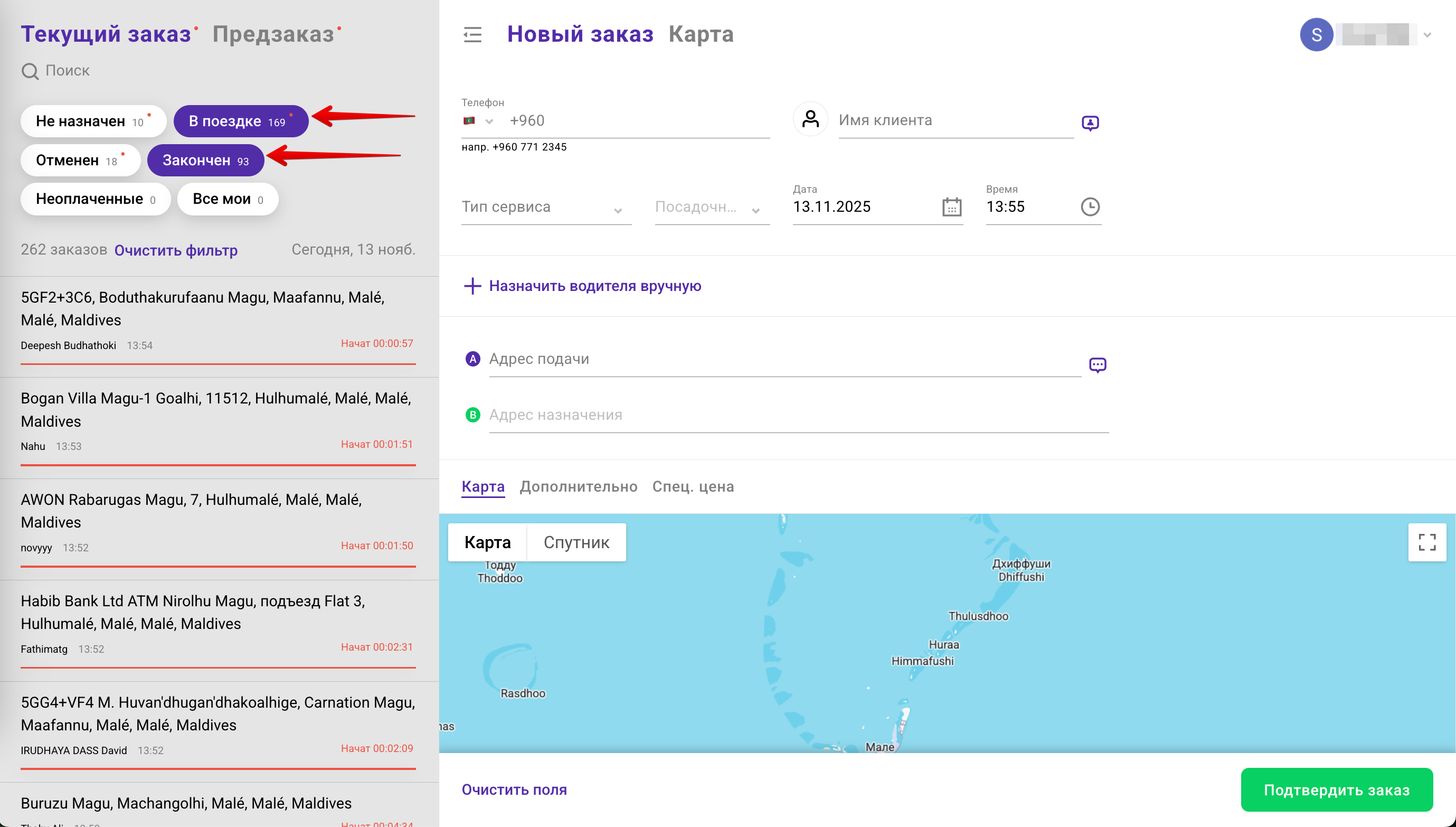Collapse the sidebar with the menu icon

472,35
